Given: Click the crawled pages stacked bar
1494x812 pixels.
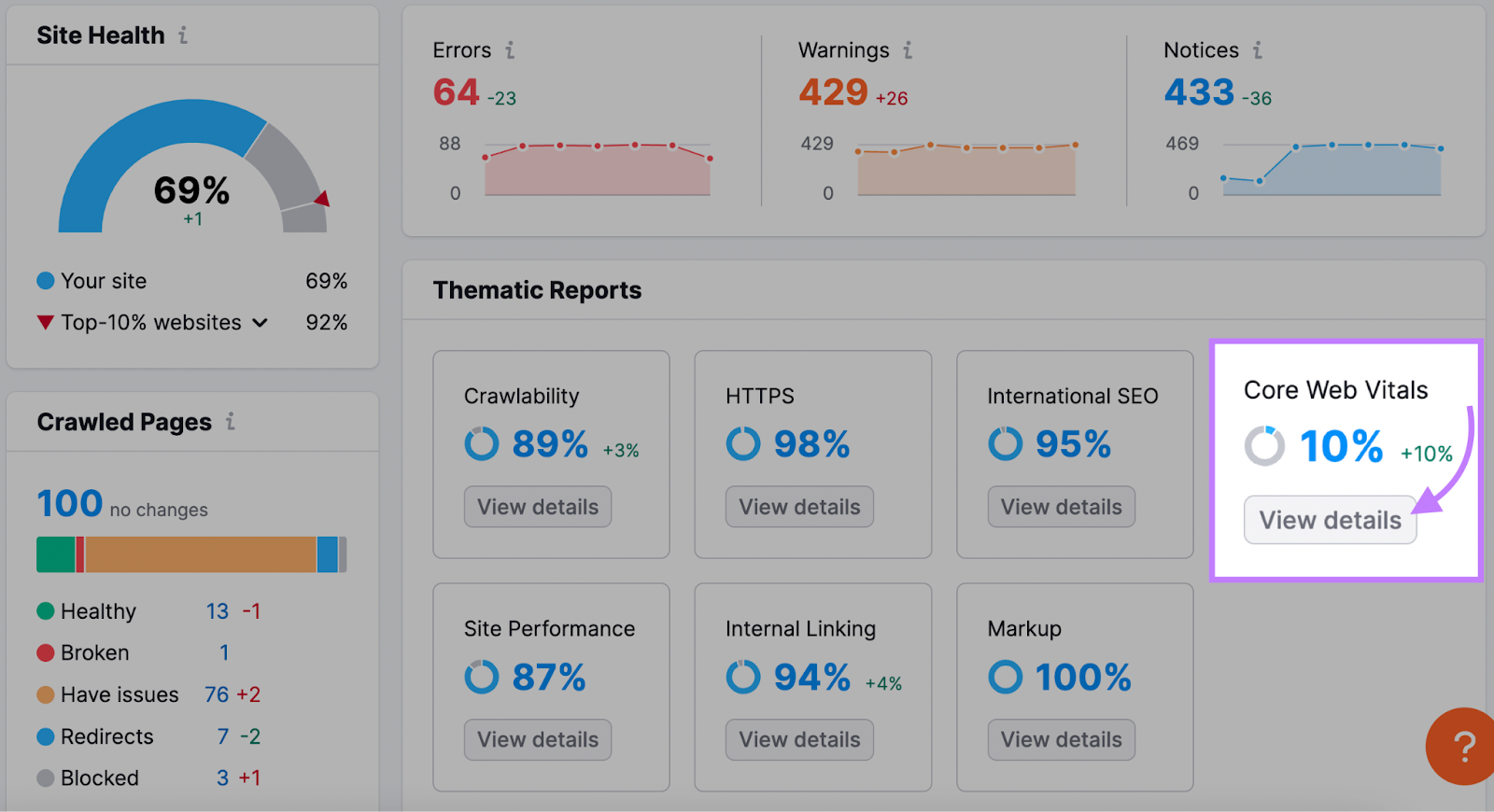Looking at the screenshot, I should coord(190,553).
